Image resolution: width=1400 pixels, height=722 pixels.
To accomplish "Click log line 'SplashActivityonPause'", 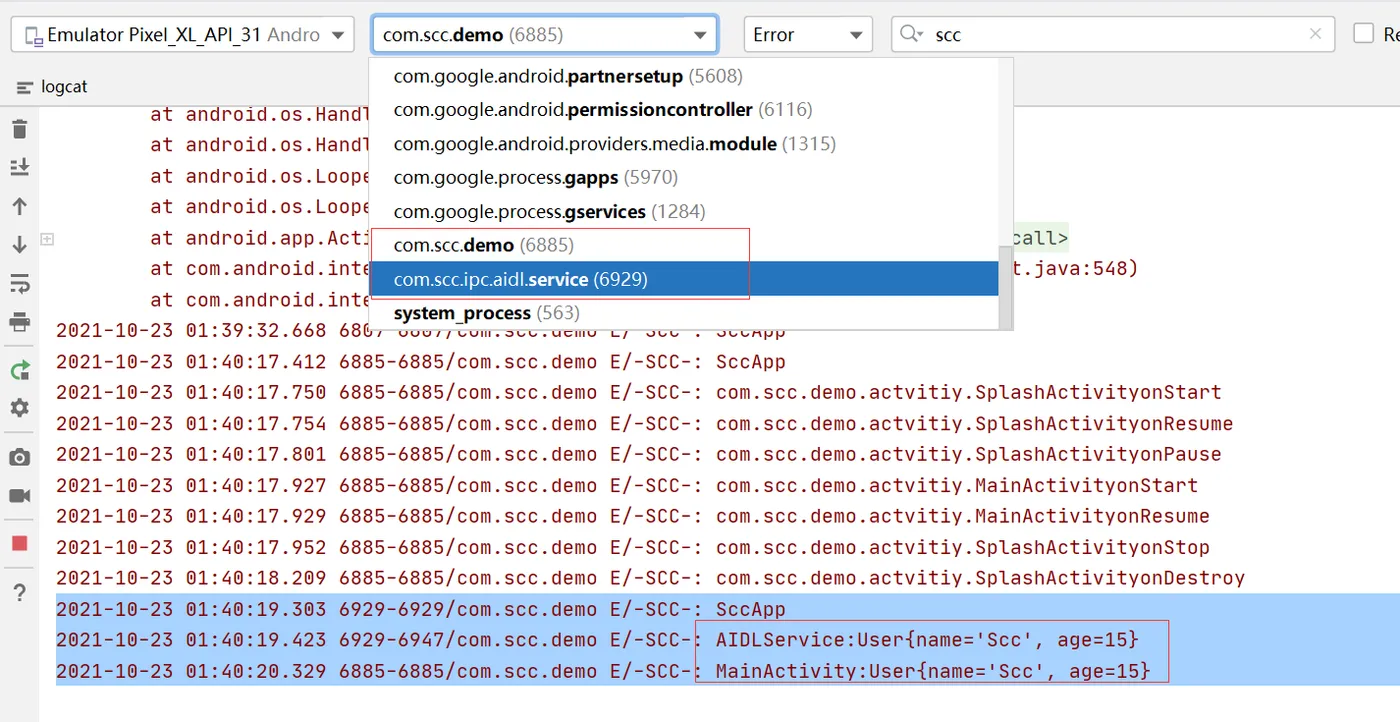I will tap(639, 454).
